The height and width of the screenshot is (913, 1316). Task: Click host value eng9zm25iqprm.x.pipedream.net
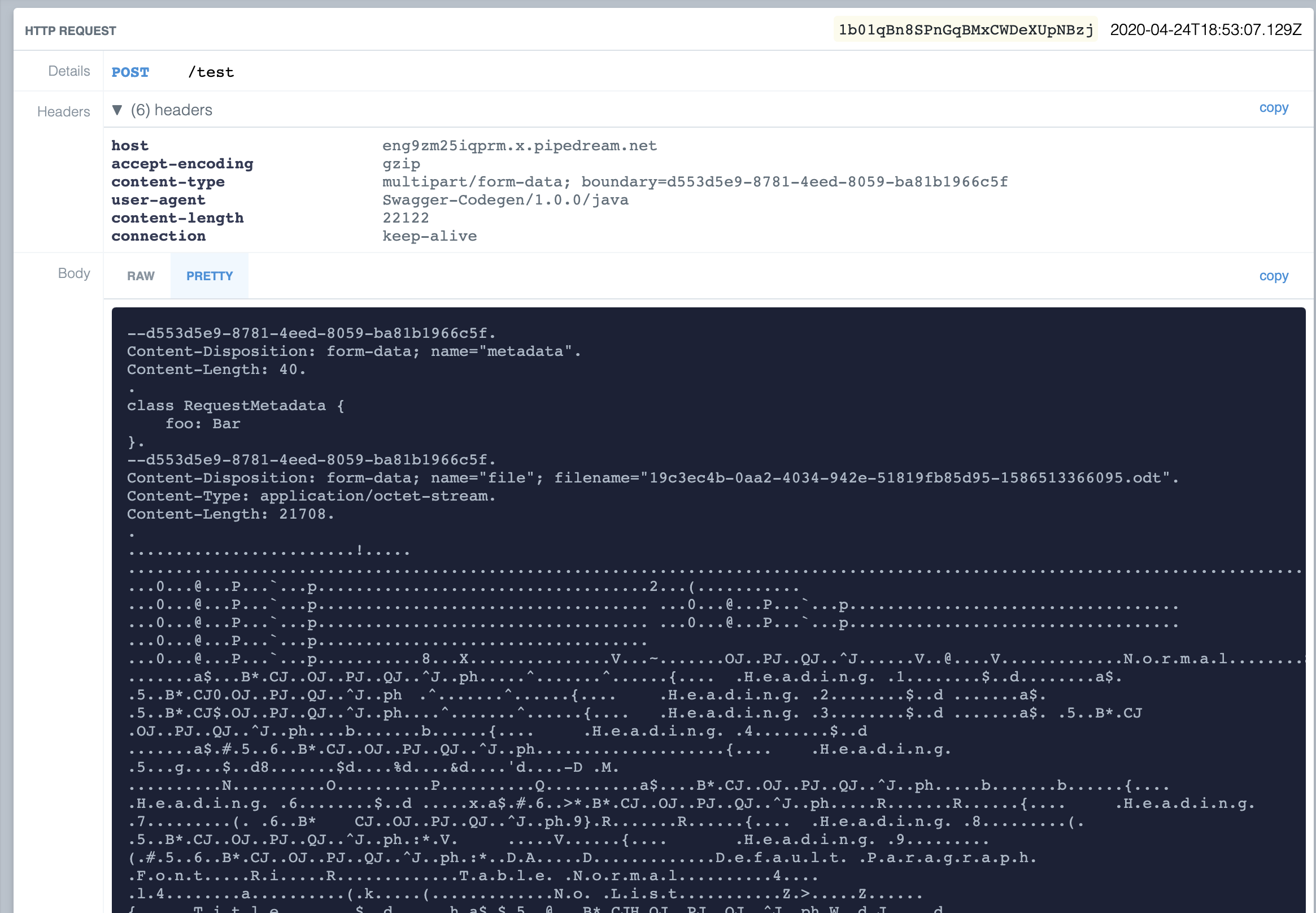519,146
